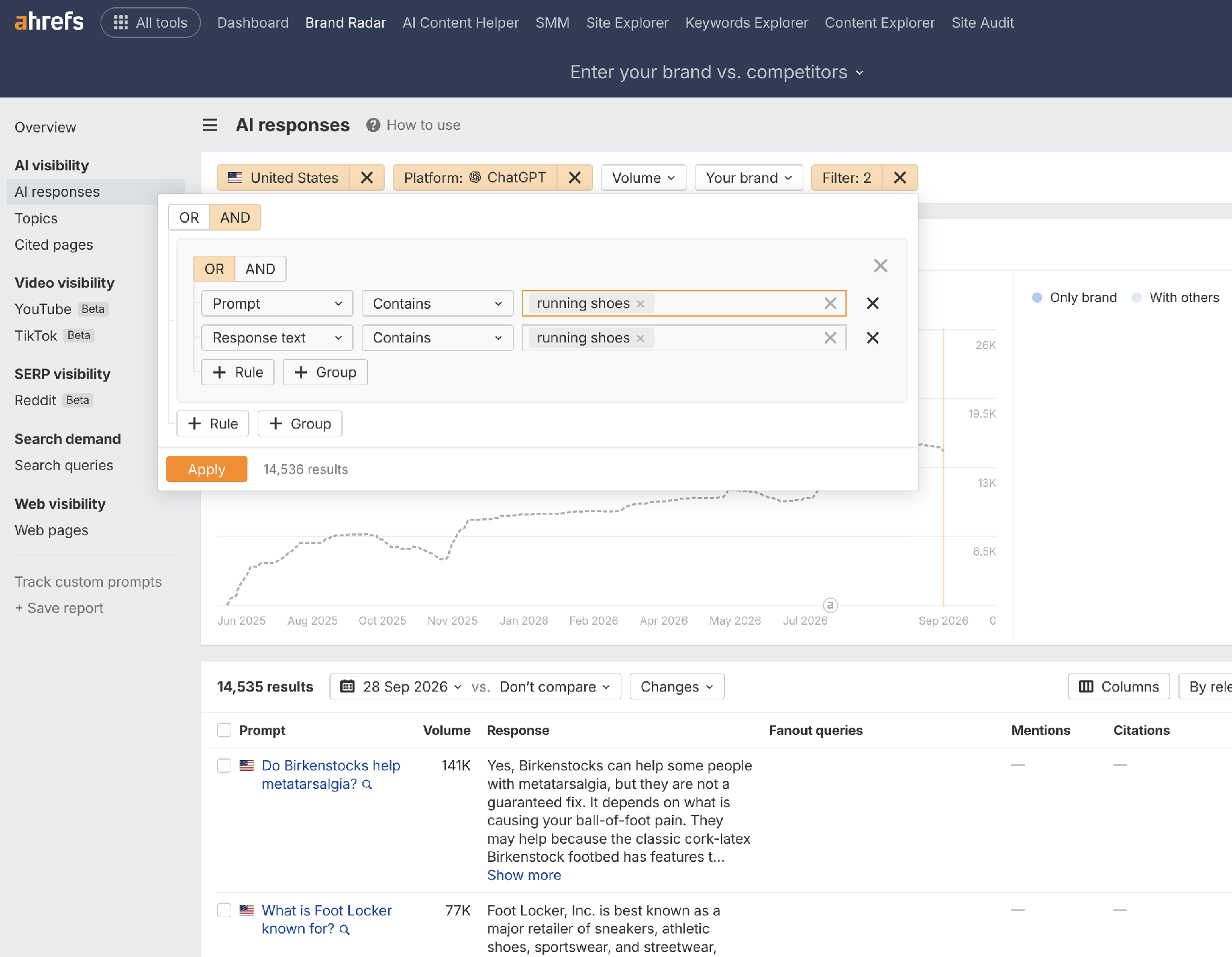Select outer AND operator
1232x957 pixels.
pyautogui.click(x=235, y=217)
